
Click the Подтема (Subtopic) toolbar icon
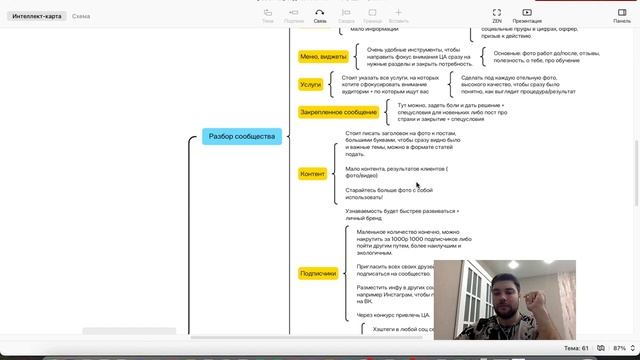pyautogui.click(x=294, y=16)
